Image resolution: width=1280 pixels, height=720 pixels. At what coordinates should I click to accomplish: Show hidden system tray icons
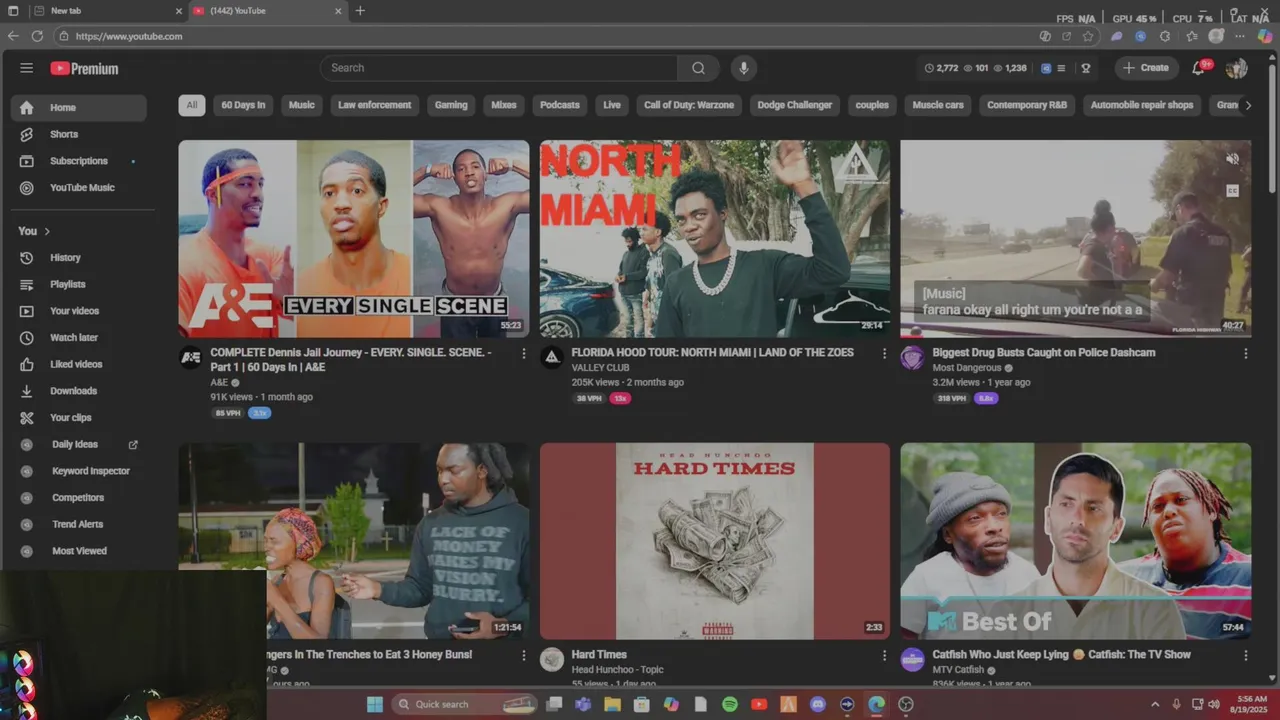(x=1155, y=704)
